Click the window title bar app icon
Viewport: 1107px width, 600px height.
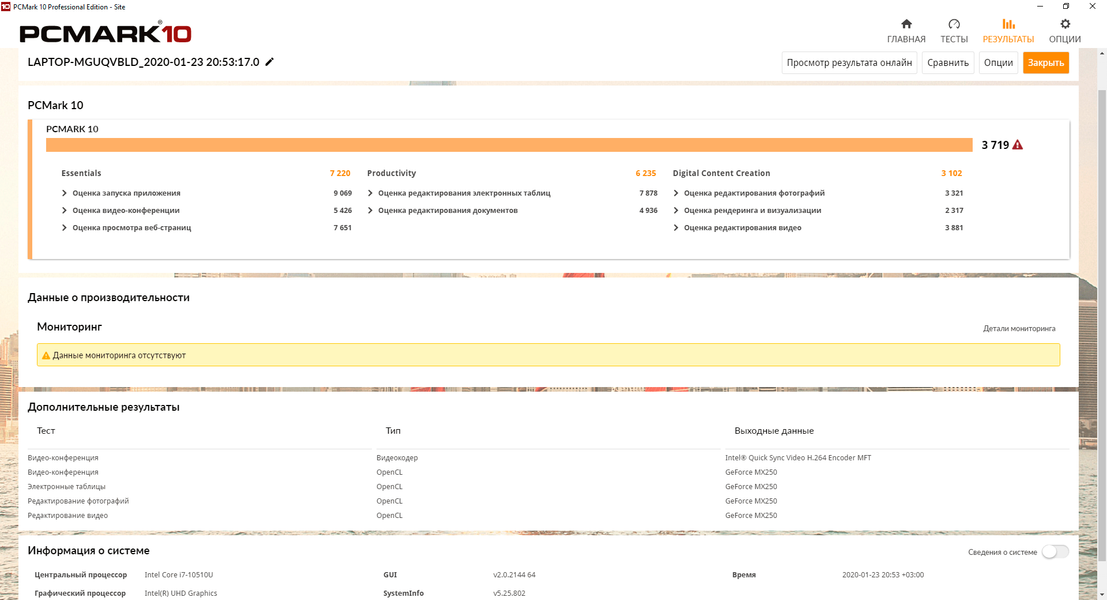[x=6, y=6]
